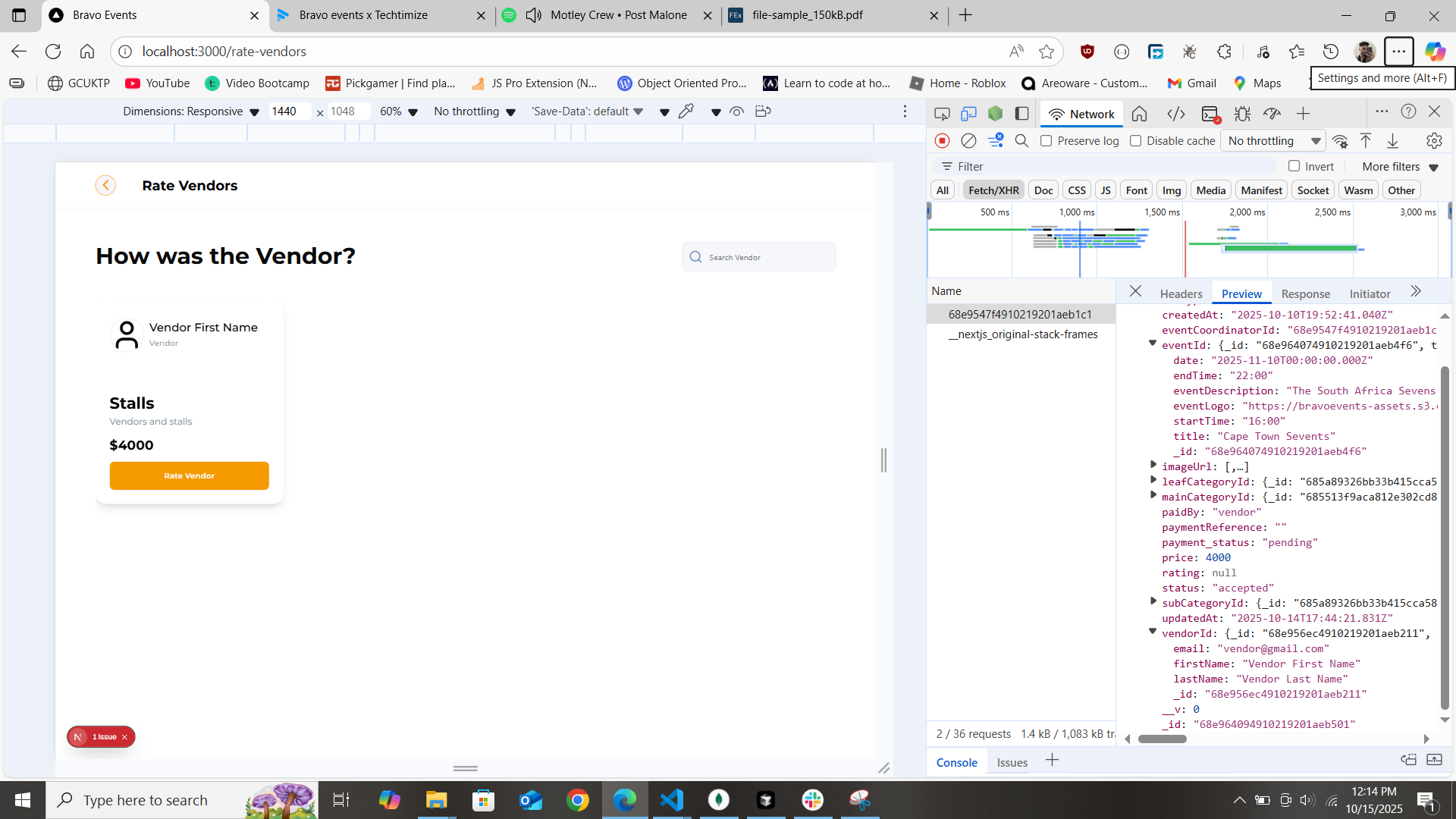
Task: Click the orange back arrow icon
Action: (x=105, y=185)
